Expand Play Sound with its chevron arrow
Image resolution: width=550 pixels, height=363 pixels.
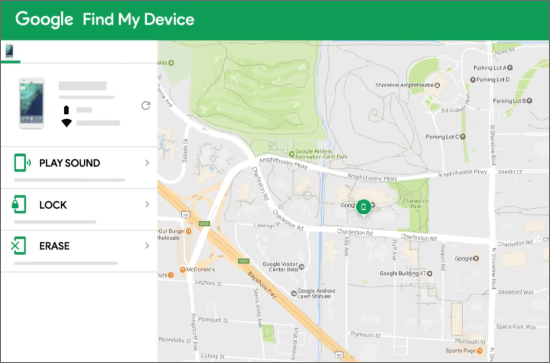click(x=147, y=163)
